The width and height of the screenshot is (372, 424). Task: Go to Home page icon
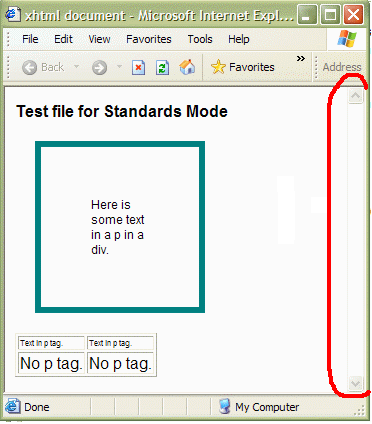187,67
